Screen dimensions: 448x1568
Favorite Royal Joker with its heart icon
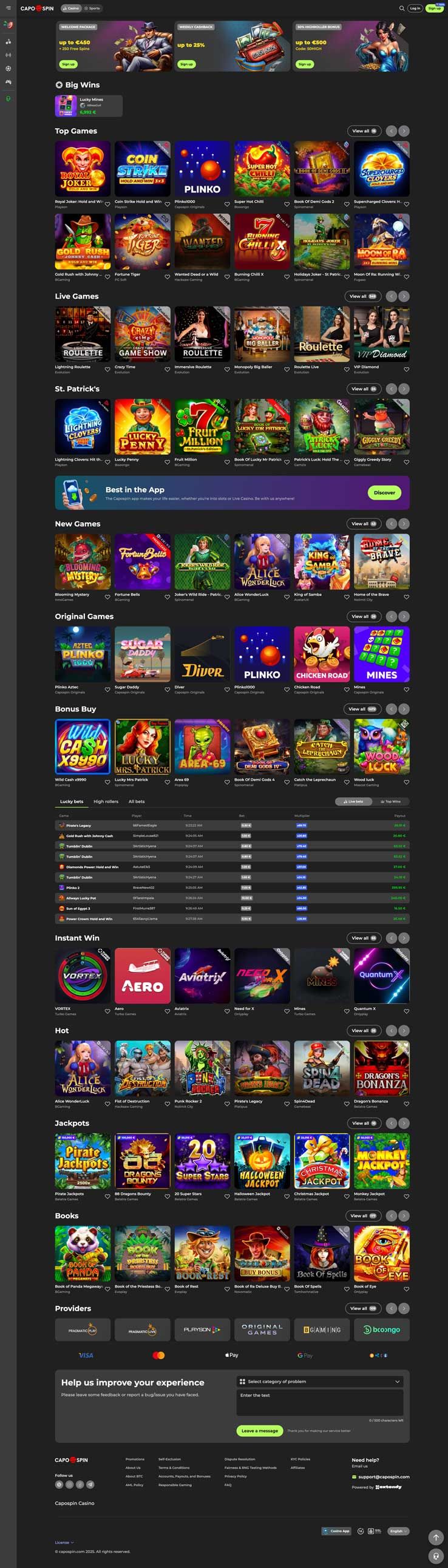point(107,205)
